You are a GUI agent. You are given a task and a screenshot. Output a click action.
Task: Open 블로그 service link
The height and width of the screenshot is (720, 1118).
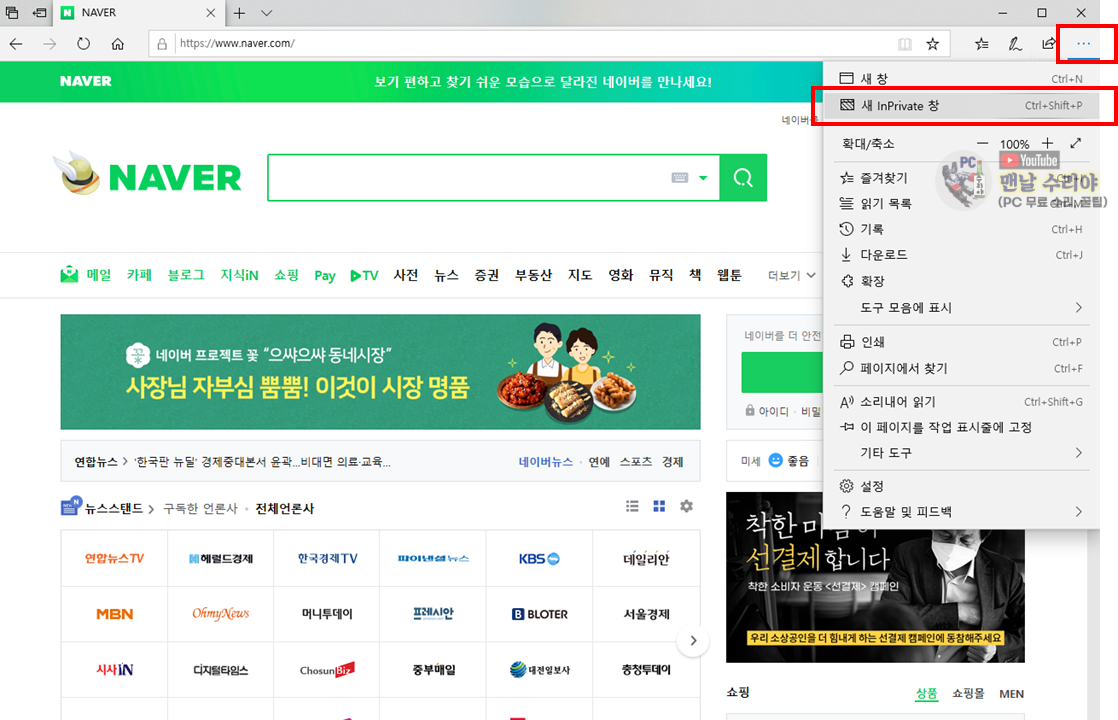pos(186,274)
